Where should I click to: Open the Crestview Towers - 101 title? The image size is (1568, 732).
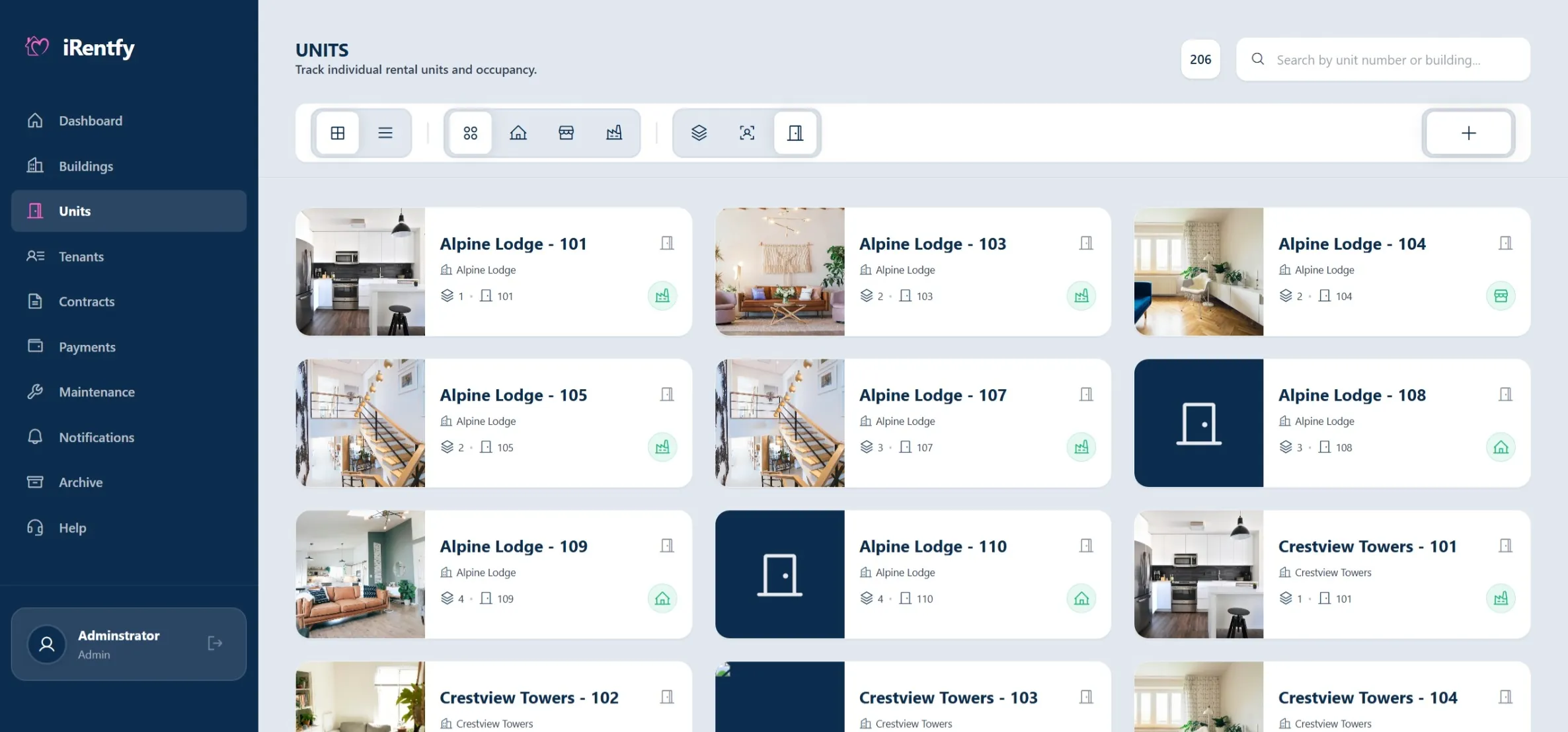click(1367, 546)
